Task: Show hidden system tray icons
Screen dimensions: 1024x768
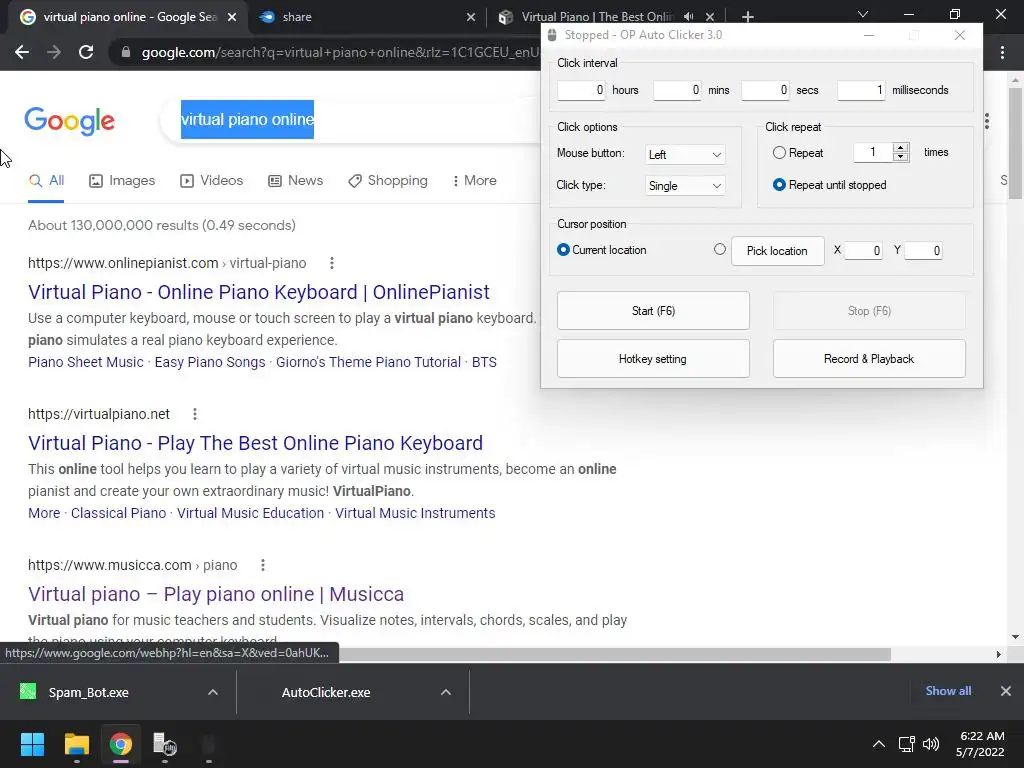Action: [879, 744]
